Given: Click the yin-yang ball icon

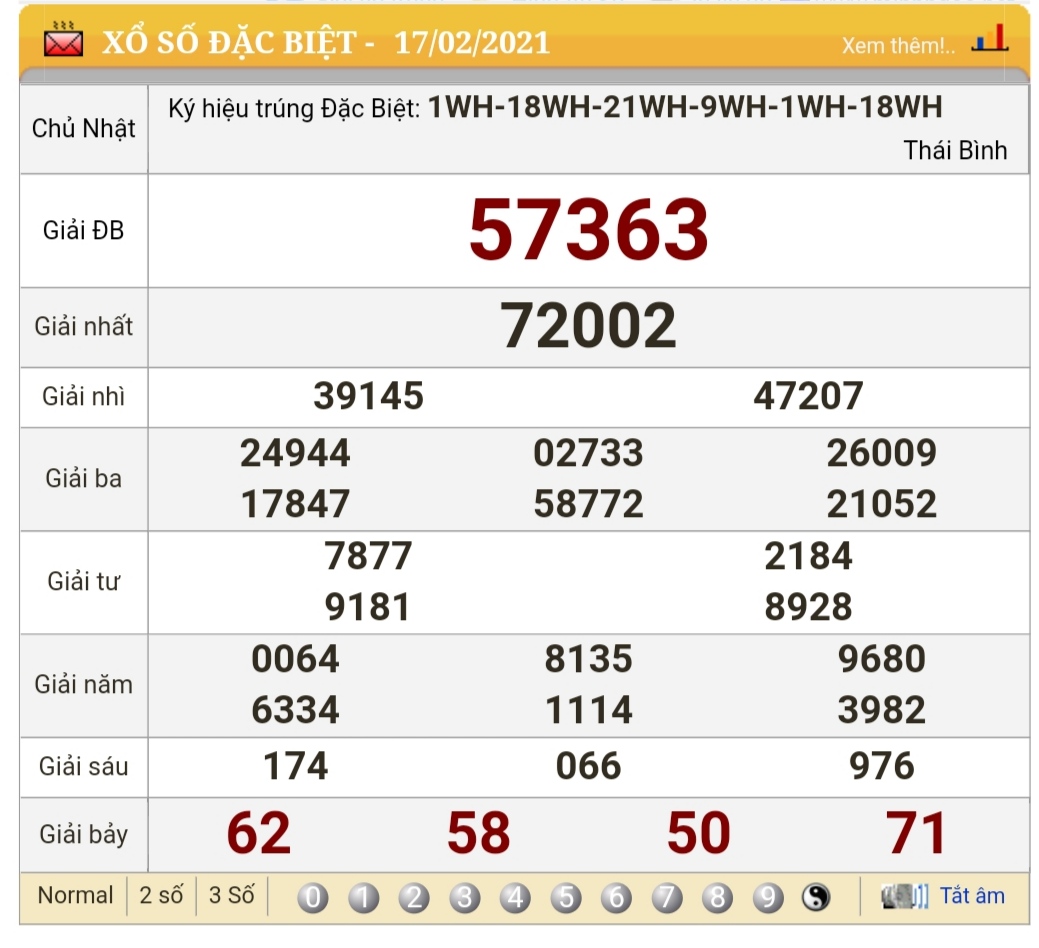Looking at the screenshot, I should pos(816,898).
